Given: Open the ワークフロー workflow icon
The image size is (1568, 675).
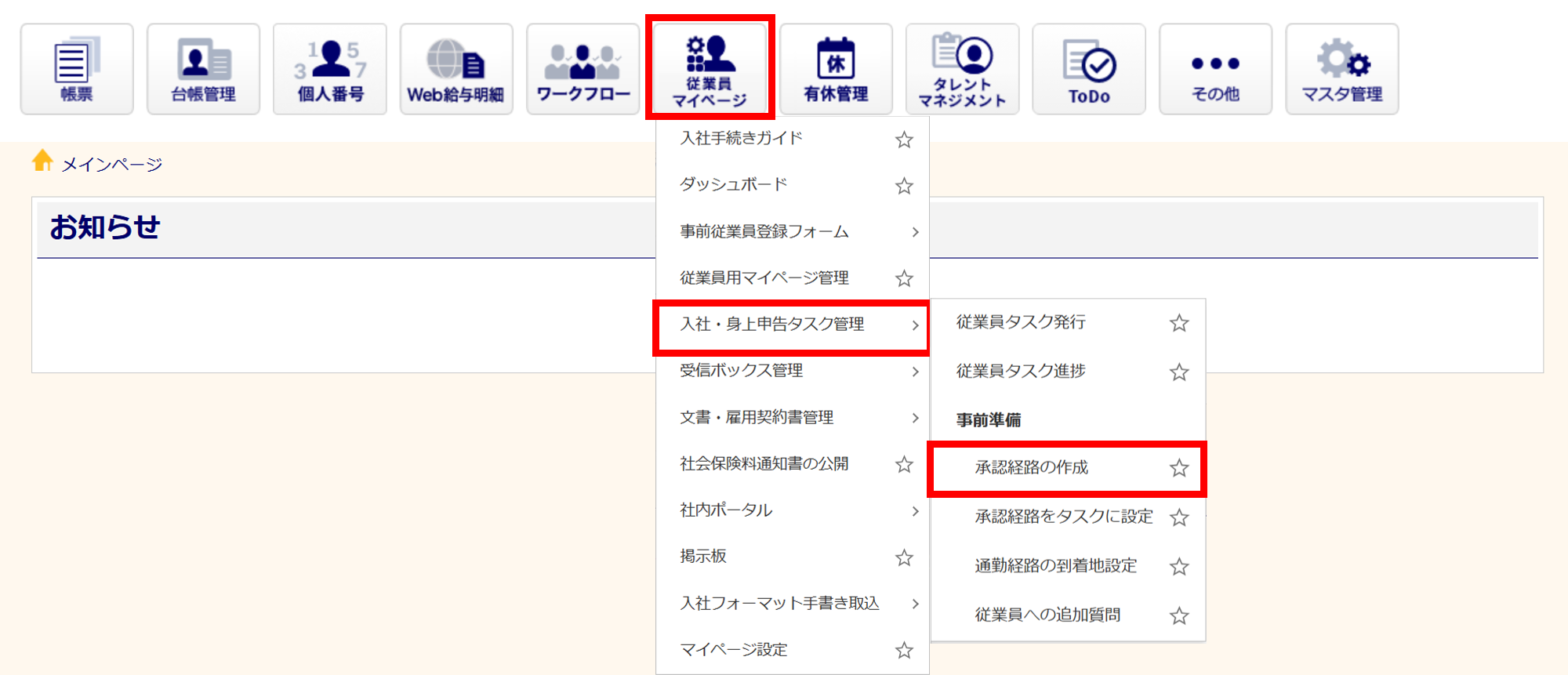Looking at the screenshot, I should click(x=583, y=69).
